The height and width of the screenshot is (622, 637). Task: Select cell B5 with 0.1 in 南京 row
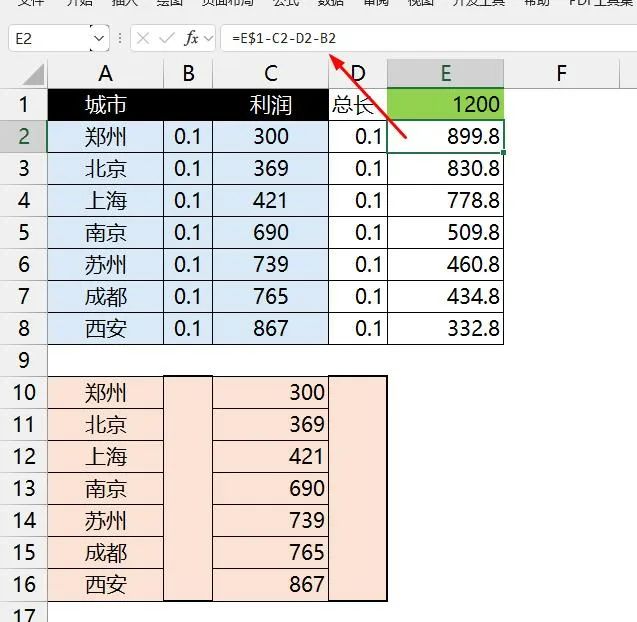pos(188,233)
